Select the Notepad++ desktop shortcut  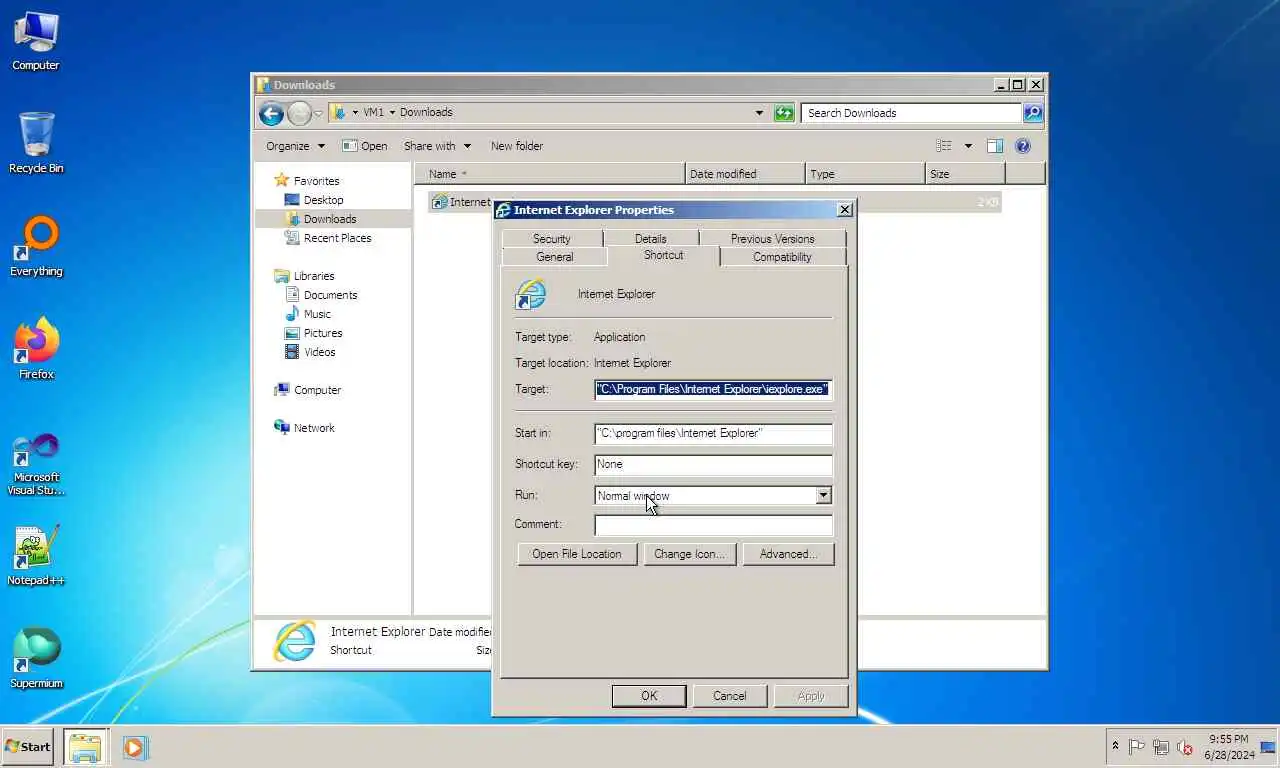tap(36, 556)
